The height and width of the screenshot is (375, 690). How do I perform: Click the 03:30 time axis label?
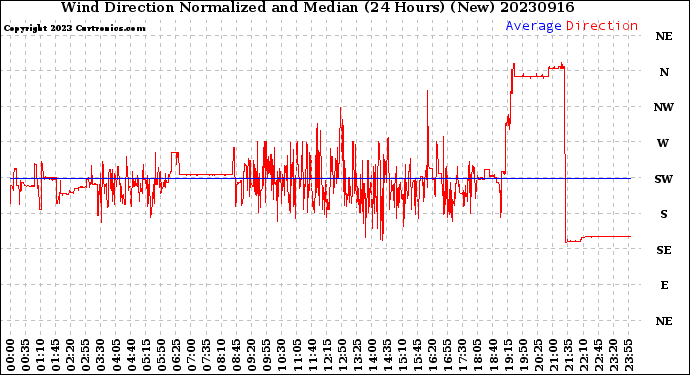[x=101, y=355]
